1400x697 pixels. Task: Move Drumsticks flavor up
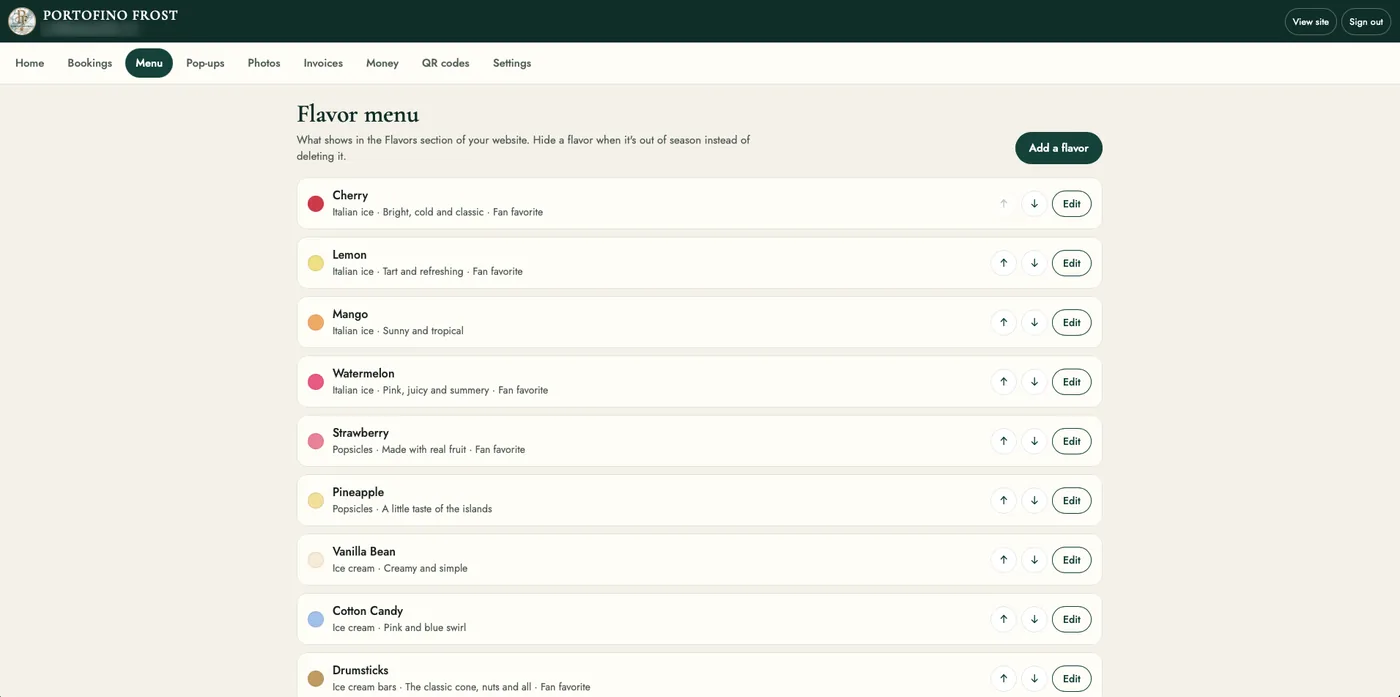(1003, 678)
